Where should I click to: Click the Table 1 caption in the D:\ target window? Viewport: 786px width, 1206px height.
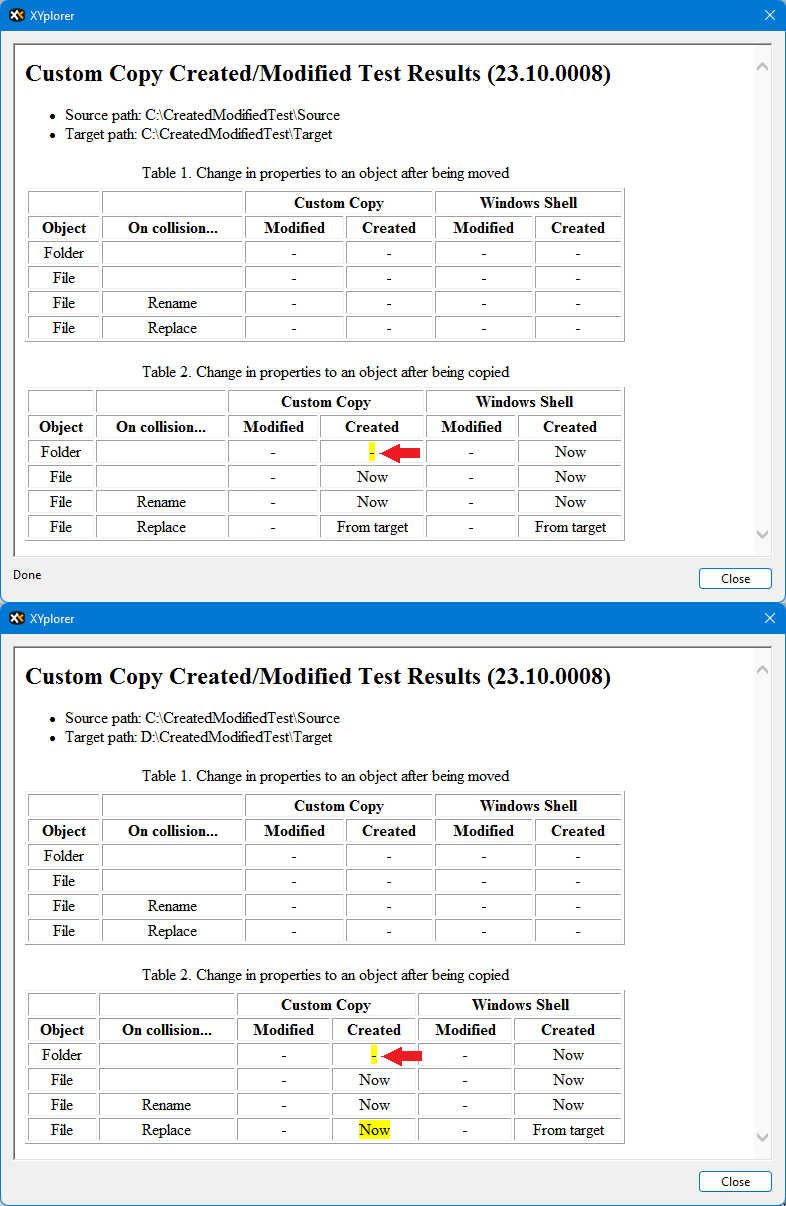click(325, 776)
